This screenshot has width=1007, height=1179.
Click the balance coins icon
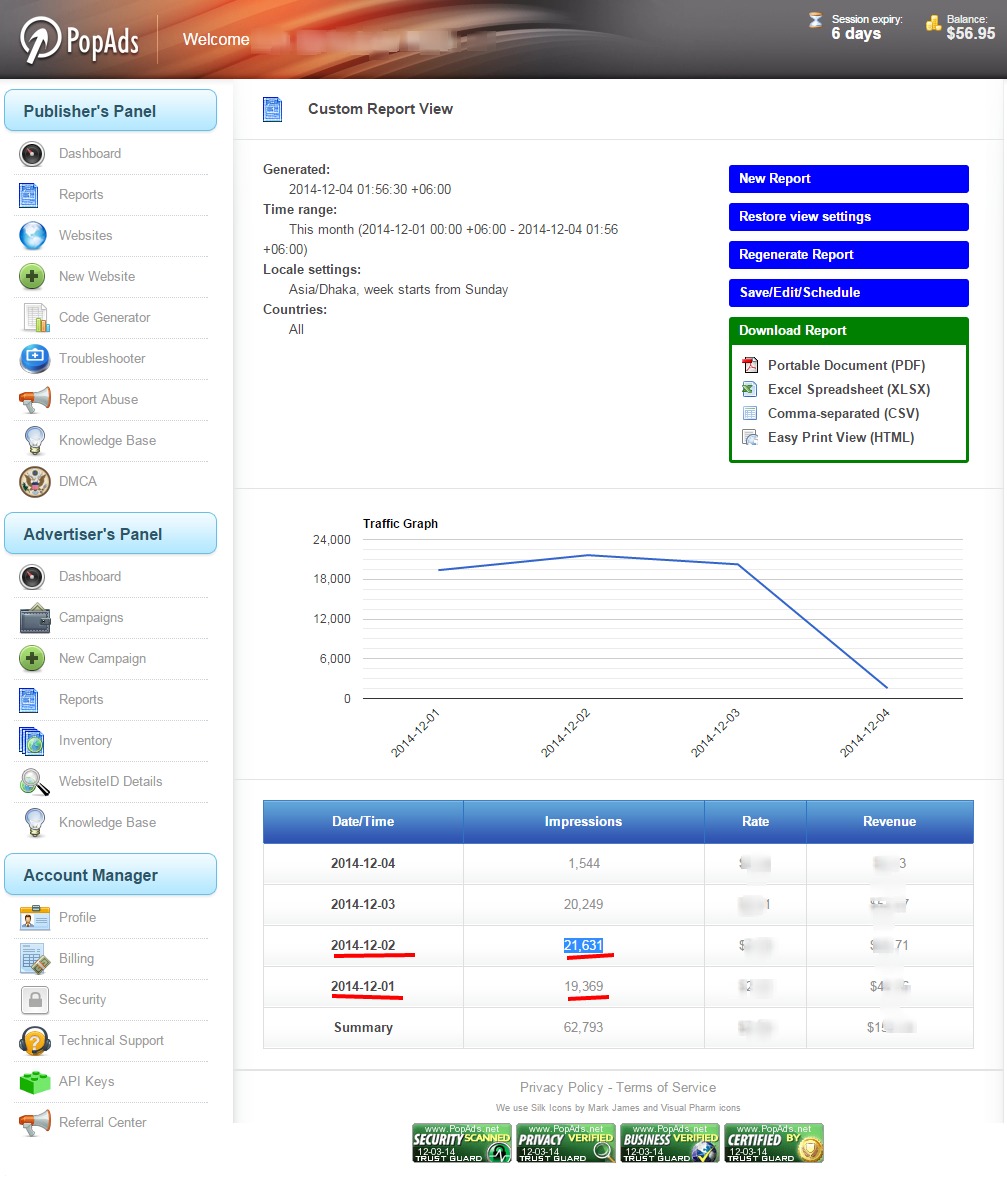tap(933, 23)
